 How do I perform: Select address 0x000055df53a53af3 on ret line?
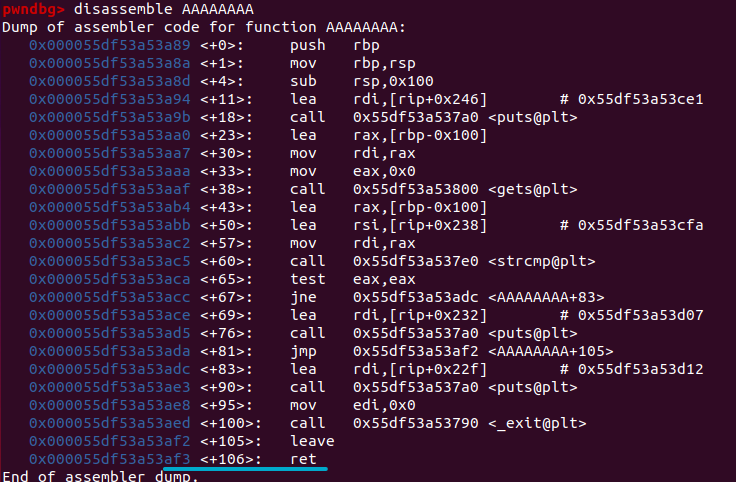(109, 459)
